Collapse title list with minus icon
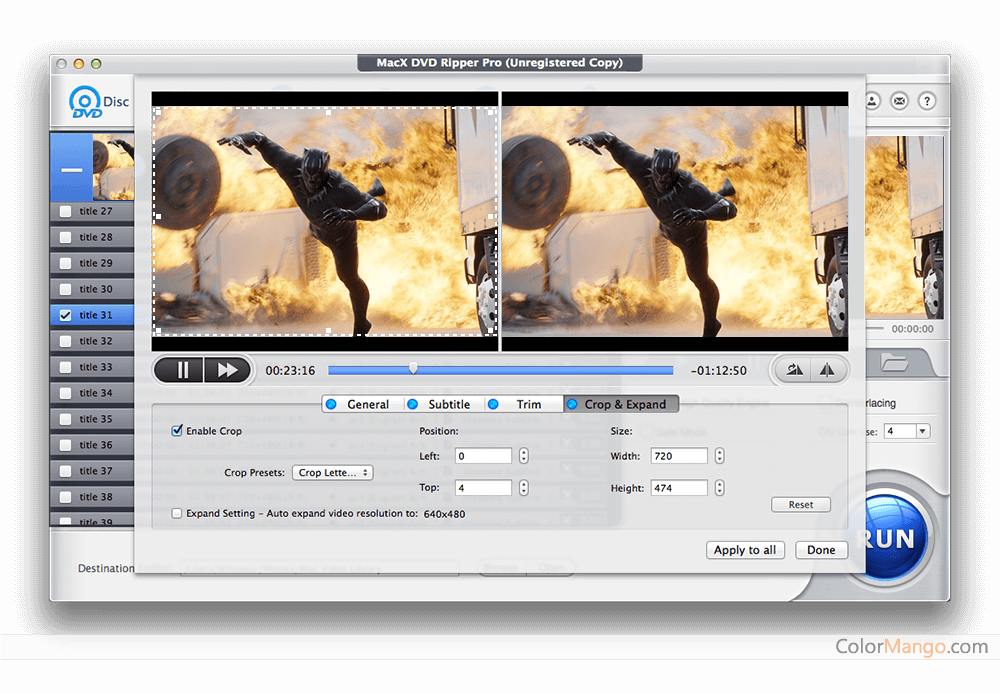 [x=71, y=170]
